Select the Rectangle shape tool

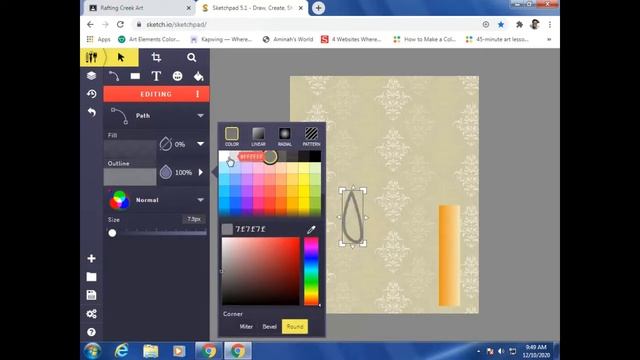click(x=135, y=76)
